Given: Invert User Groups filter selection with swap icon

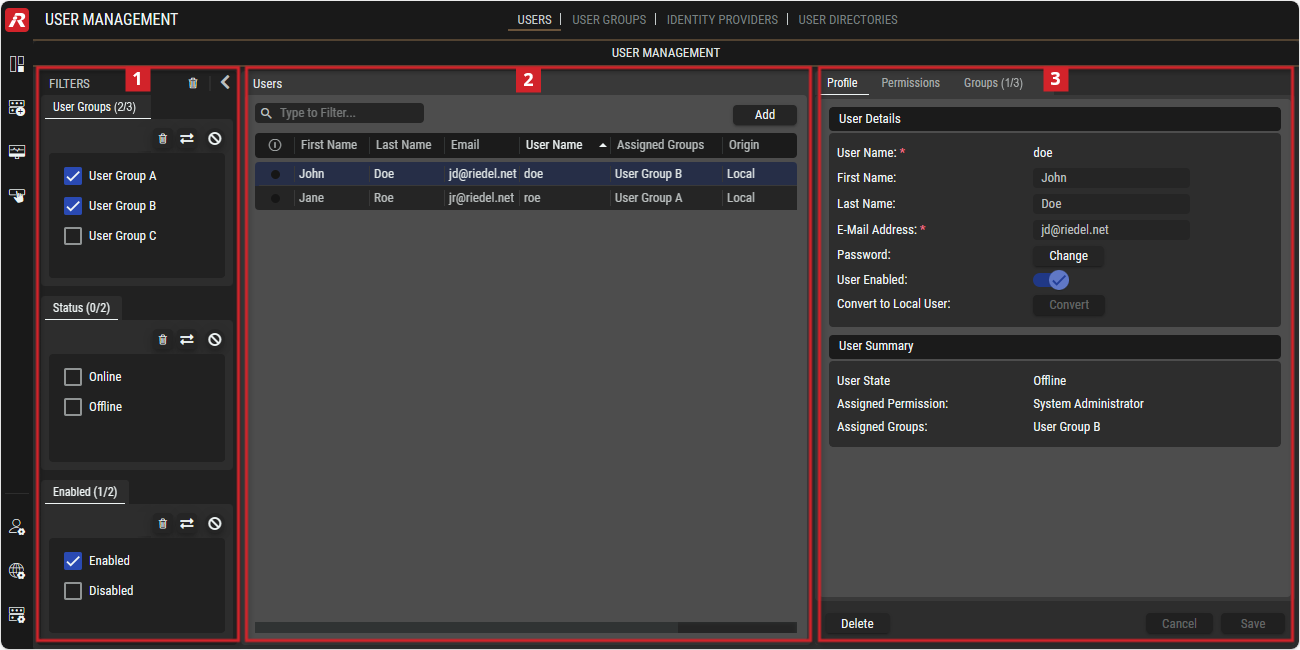Looking at the screenshot, I should coord(187,139).
